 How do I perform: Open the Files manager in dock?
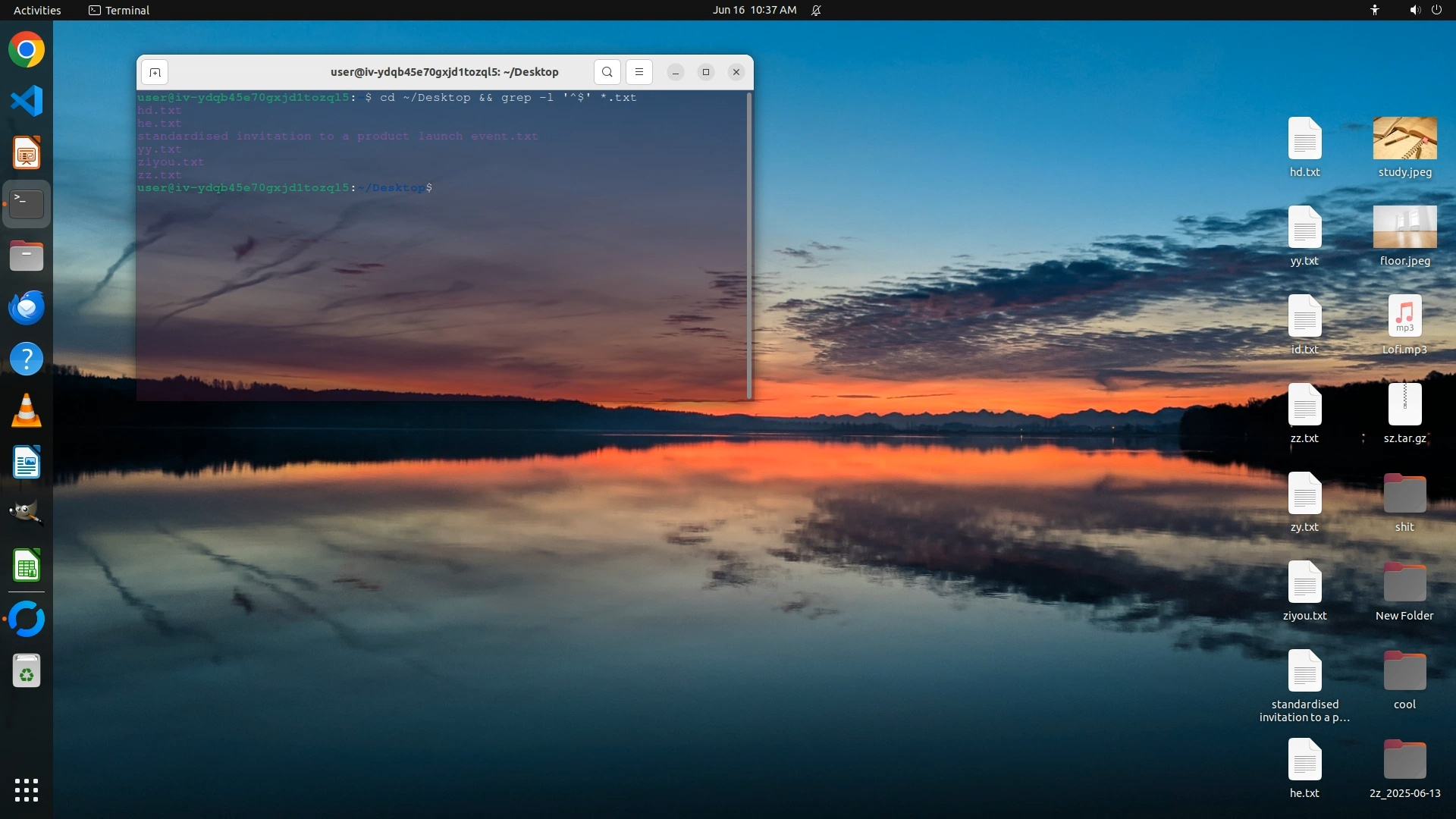coord(27,256)
